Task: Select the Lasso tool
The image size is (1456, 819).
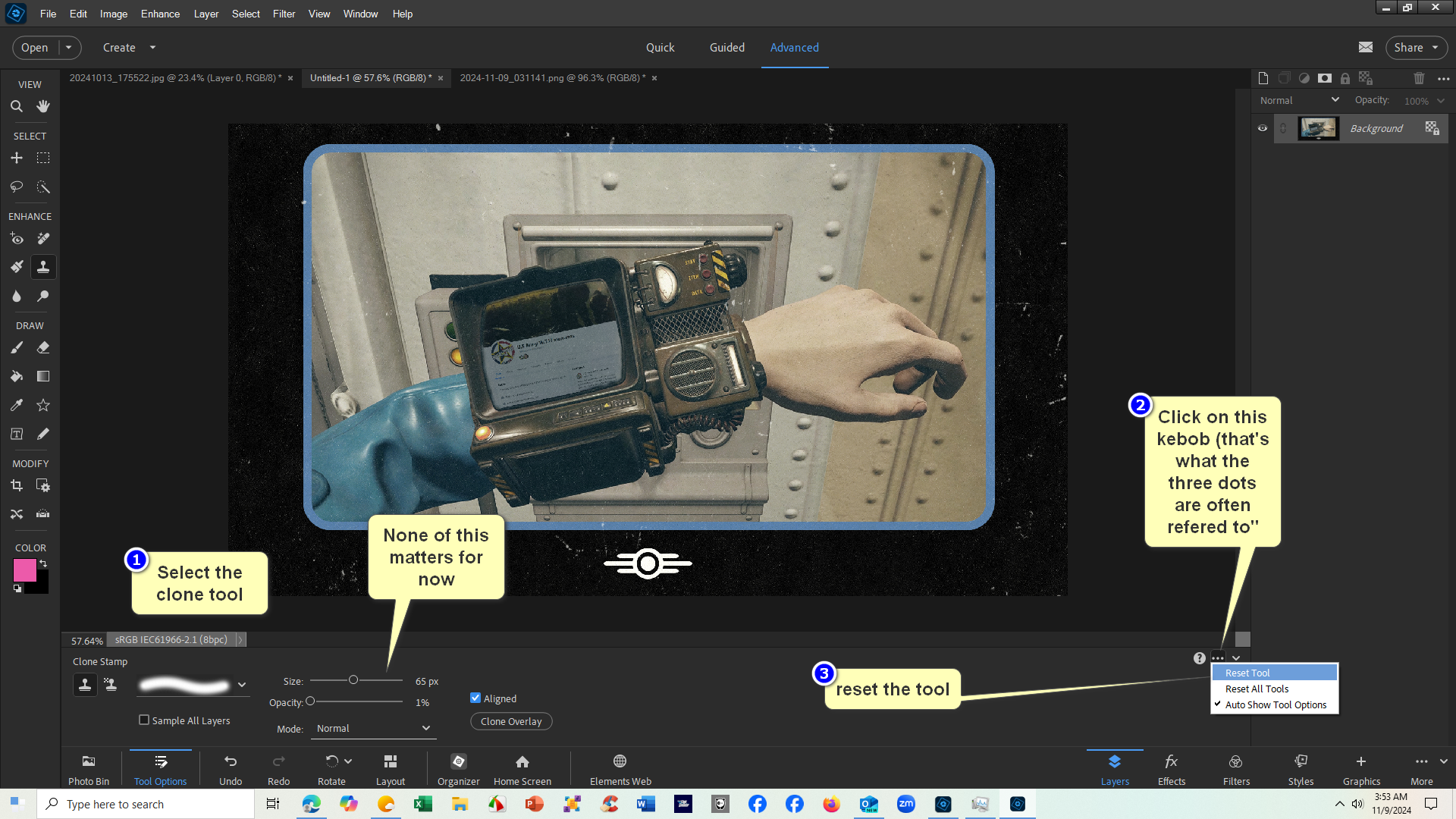Action: pyautogui.click(x=16, y=187)
